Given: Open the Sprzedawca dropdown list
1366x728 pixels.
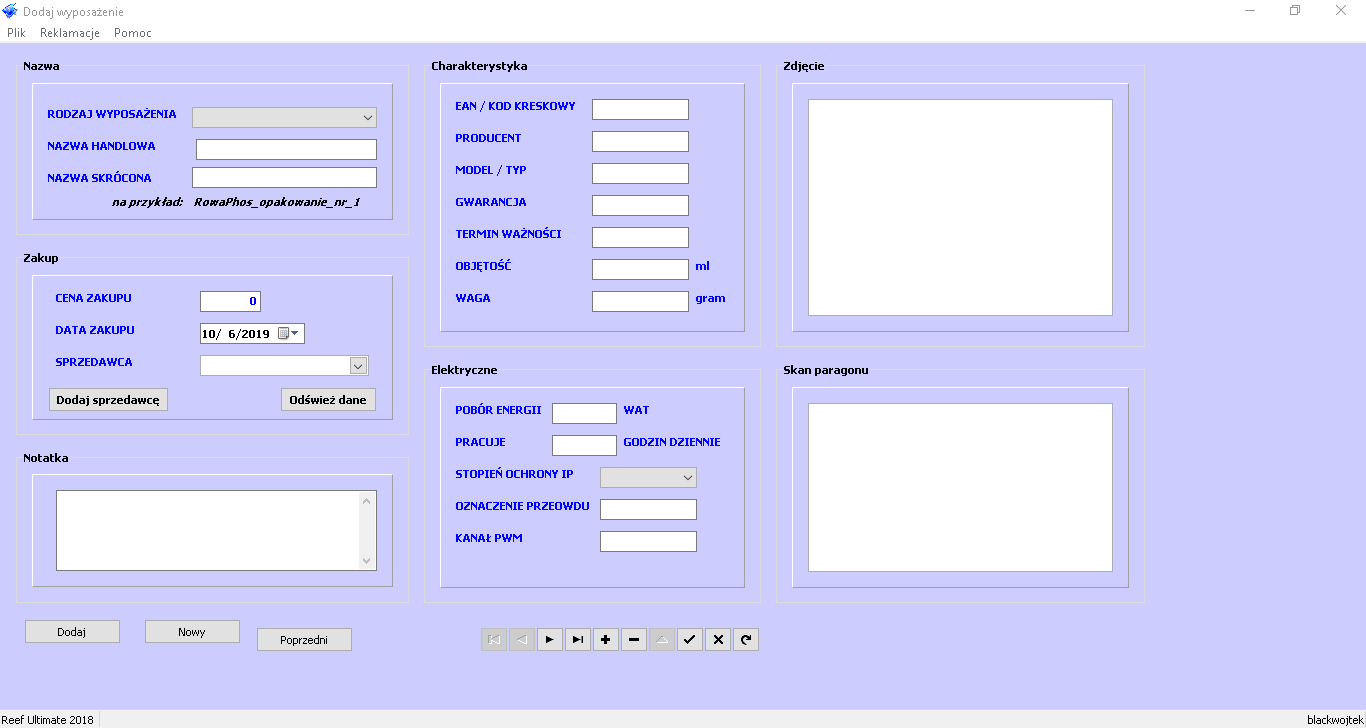Looking at the screenshot, I should click(x=358, y=366).
